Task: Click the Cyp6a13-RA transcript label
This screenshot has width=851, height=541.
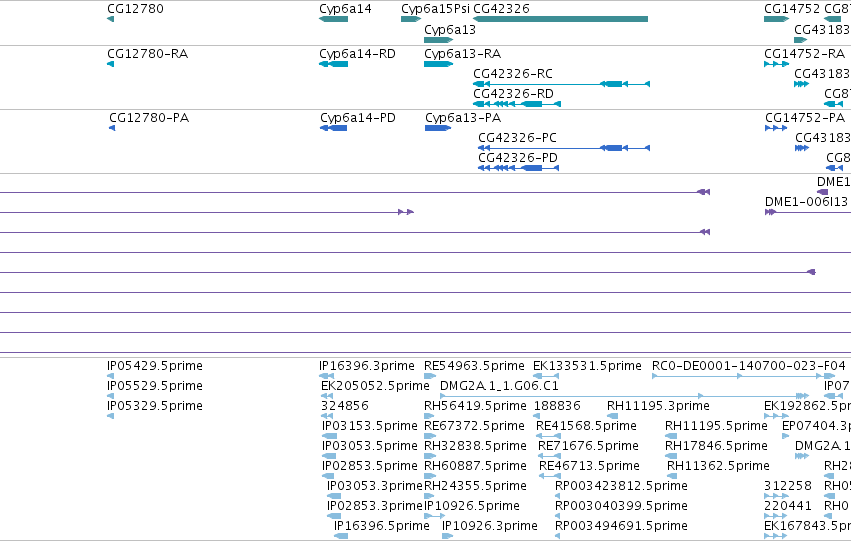Action: tap(462, 54)
